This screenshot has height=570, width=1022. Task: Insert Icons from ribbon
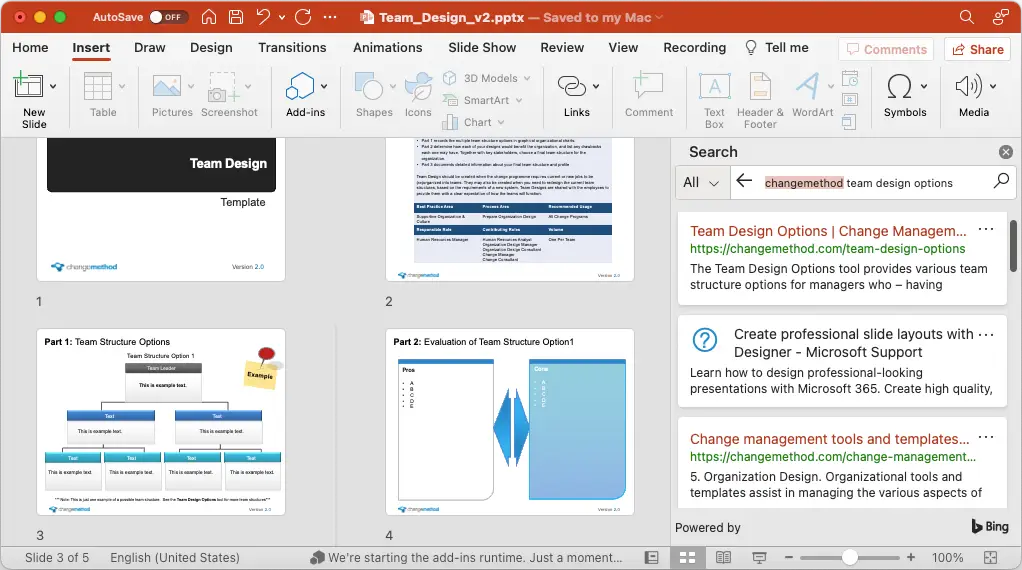418,95
